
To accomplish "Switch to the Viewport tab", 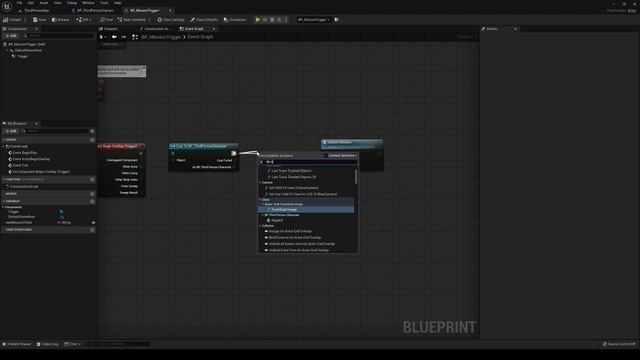I will [109, 29].
